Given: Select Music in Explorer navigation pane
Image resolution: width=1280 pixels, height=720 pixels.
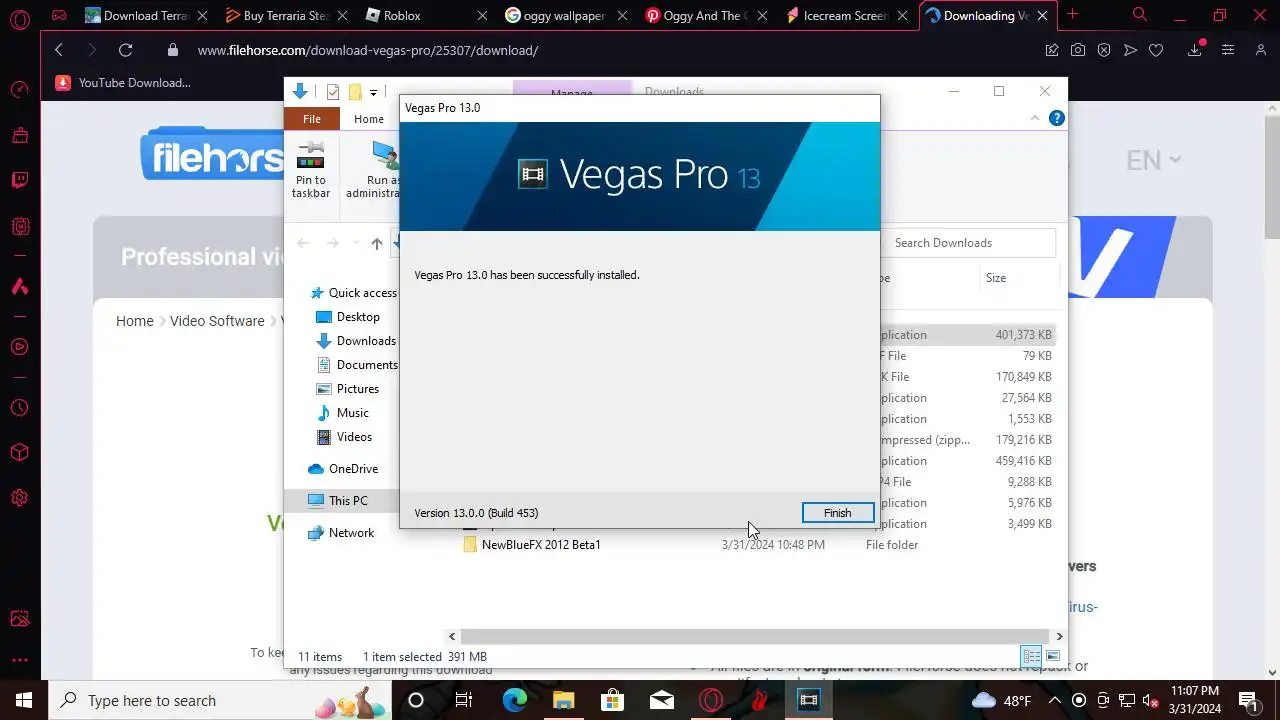Looking at the screenshot, I should (x=343, y=413).
